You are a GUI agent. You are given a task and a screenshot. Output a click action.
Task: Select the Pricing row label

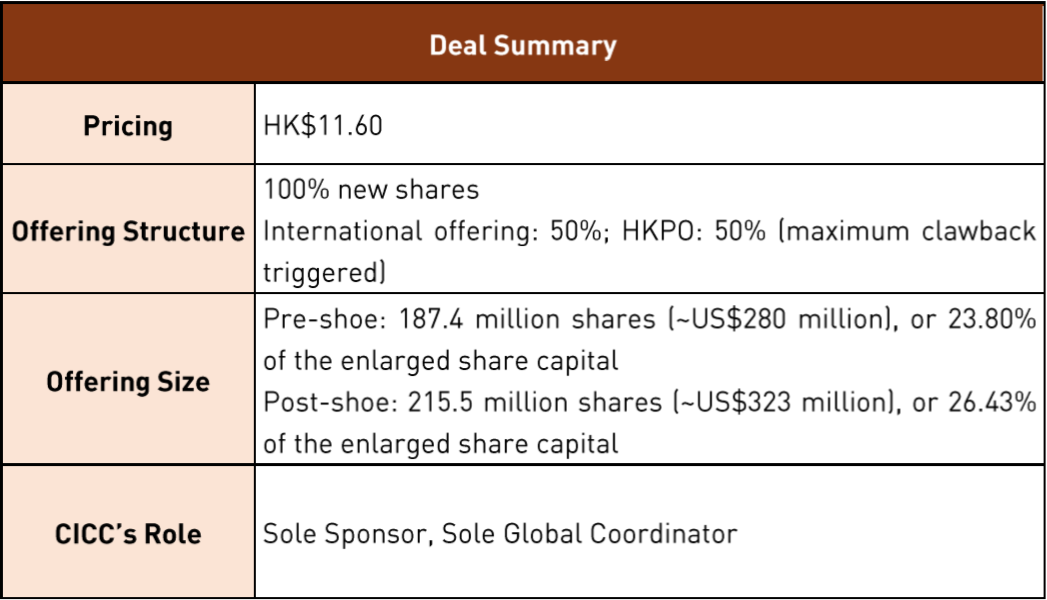click(128, 127)
